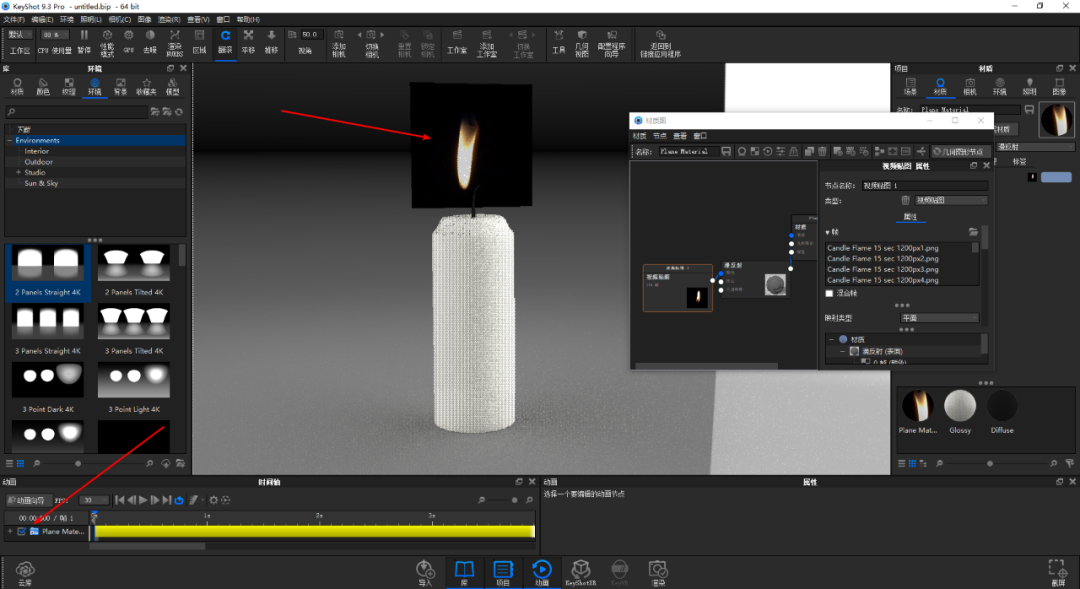Activate the Tumble (翻滚) camera tool
Viewport: 1080px width, 589px height.
(x=225, y=41)
